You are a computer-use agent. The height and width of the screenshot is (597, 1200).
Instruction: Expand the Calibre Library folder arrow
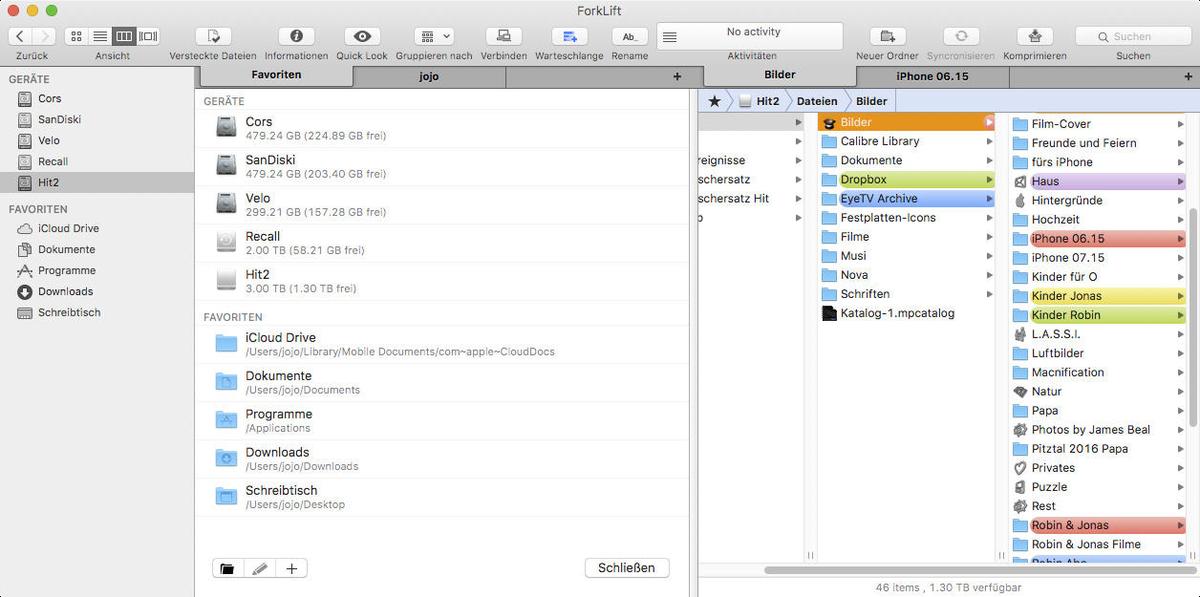pos(989,141)
